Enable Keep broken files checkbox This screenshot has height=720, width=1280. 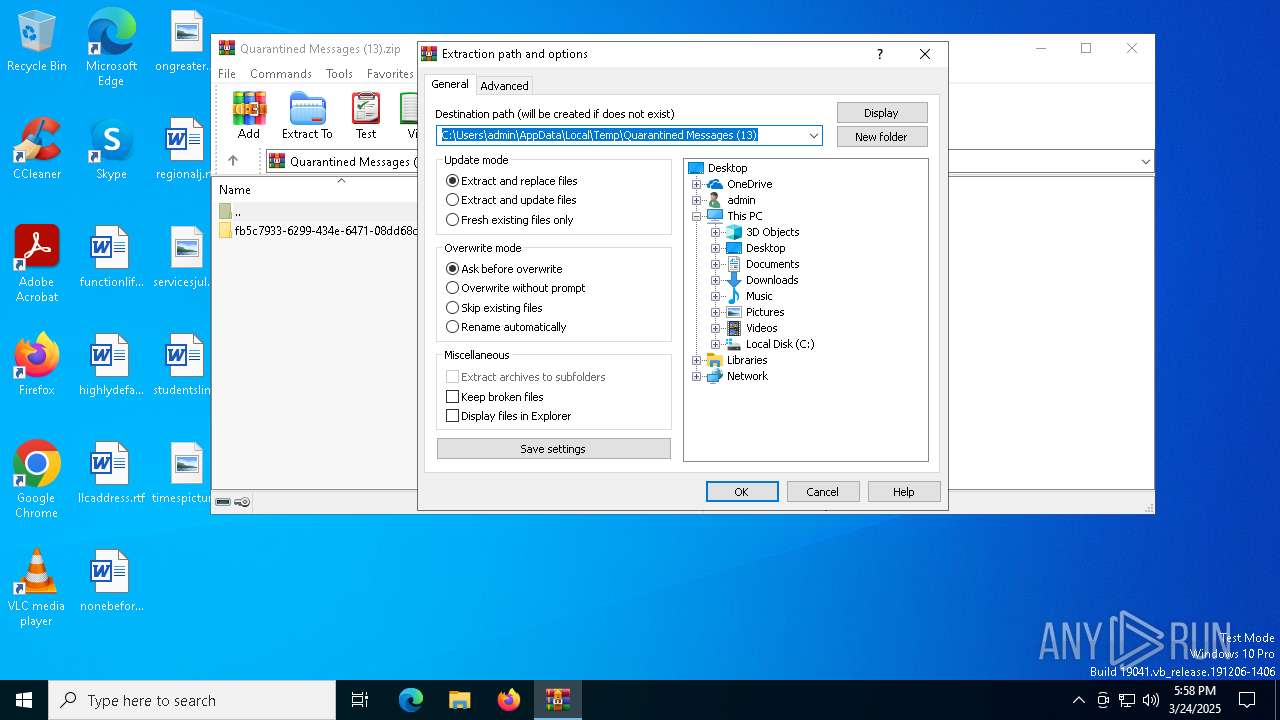[495, 397]
